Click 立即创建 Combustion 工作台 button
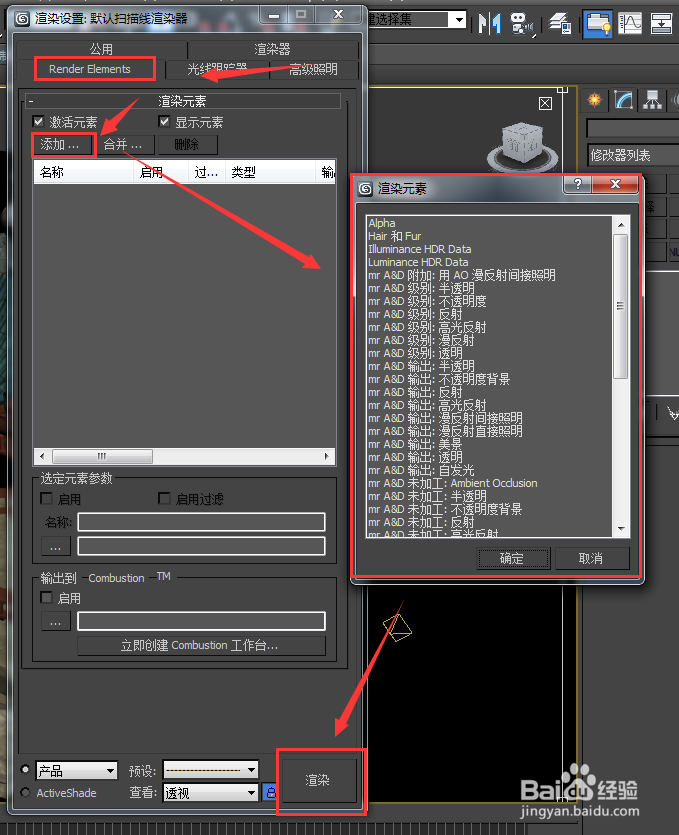Image resolution: width=679 pixels, height=835 pixels. [x=200, y=645]
